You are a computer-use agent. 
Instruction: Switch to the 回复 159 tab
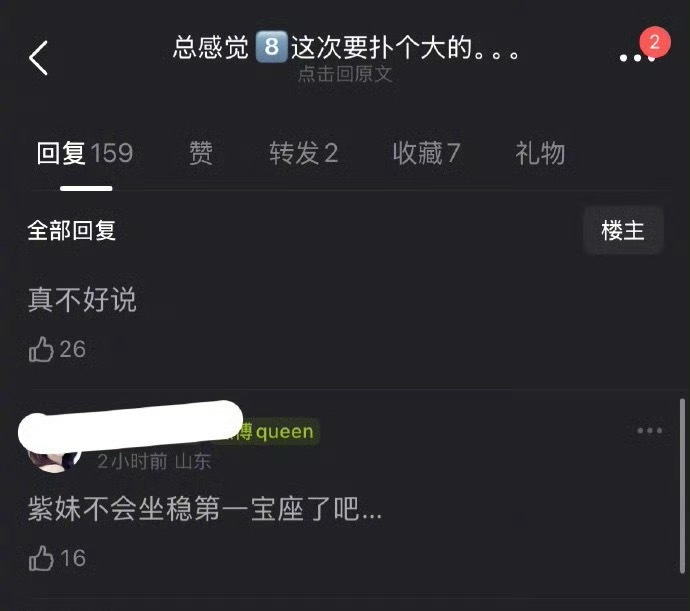85,153
